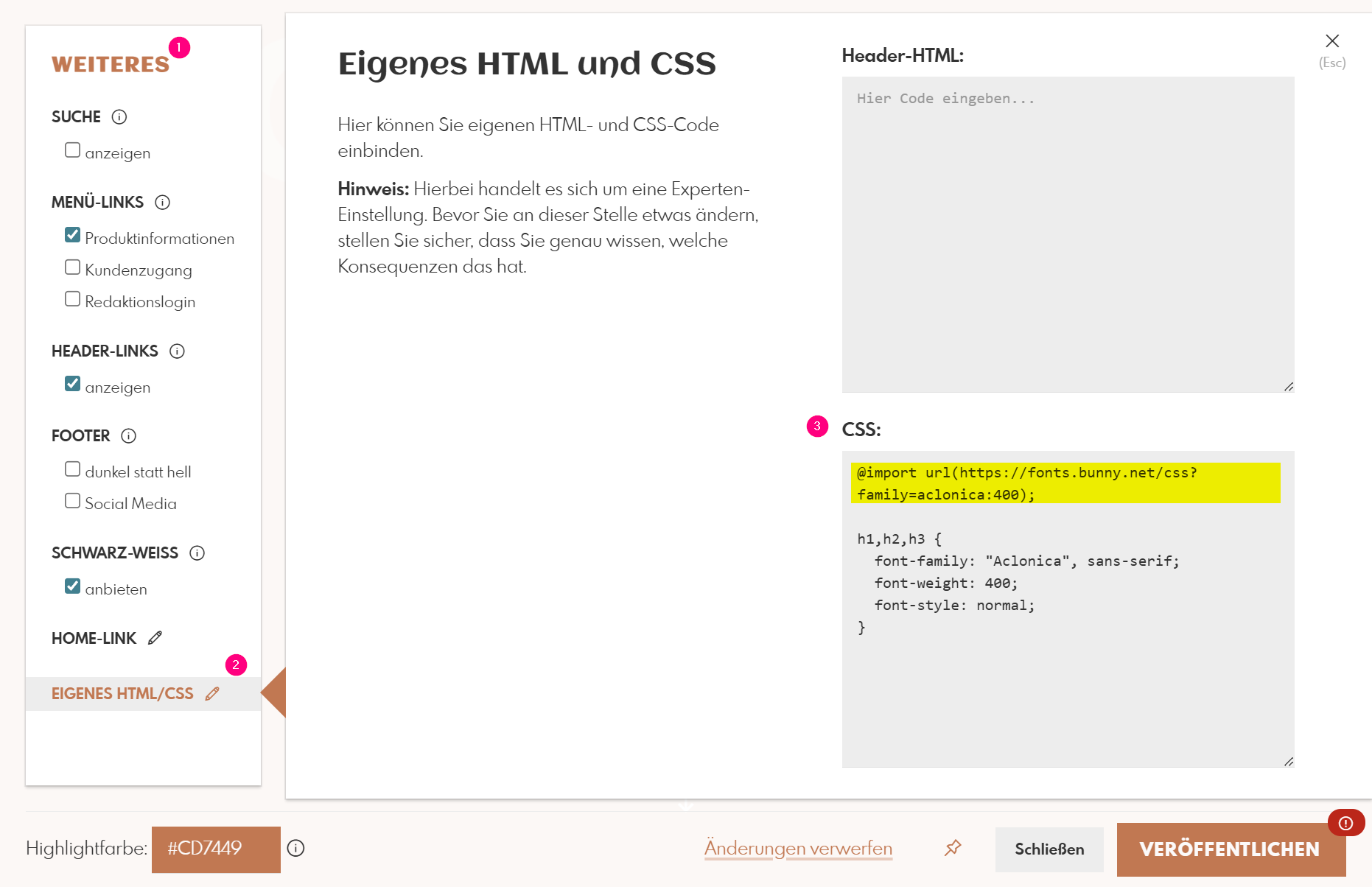Click Änderungen verwerfen link
Viewport: 1372px width, 887px height.
click(798, 849)
